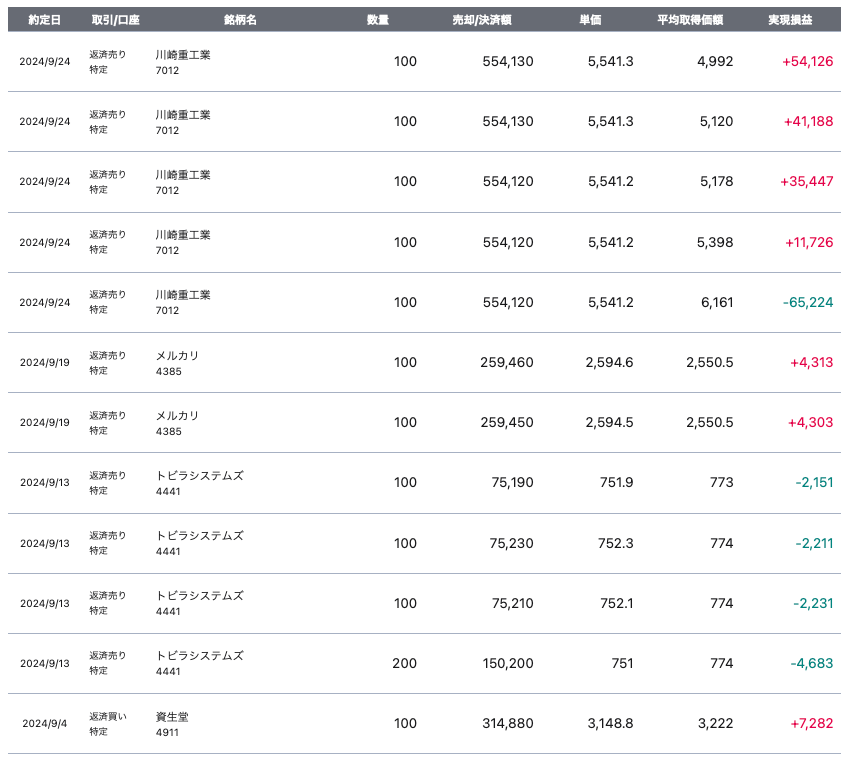Click the +54,126 realized profit value
Screen dimensions: 857x764
[807, 62]
